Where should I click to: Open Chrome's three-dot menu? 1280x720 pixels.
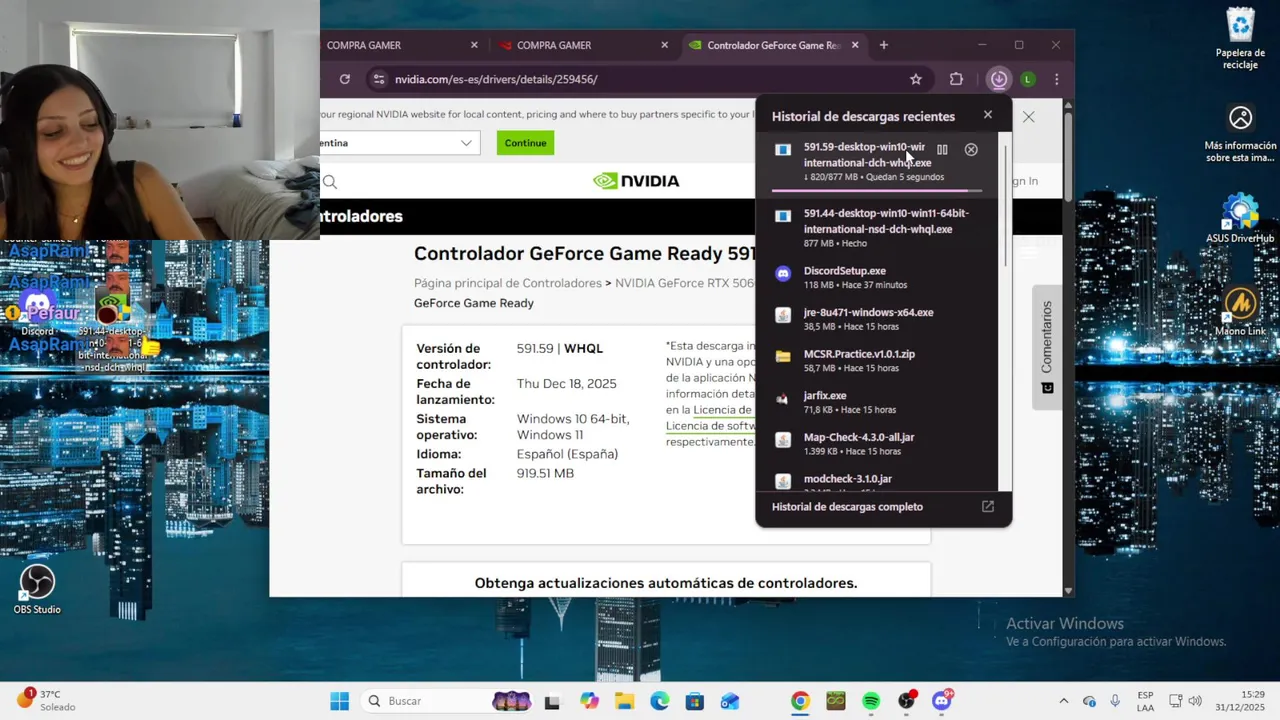pos(1057,79)
